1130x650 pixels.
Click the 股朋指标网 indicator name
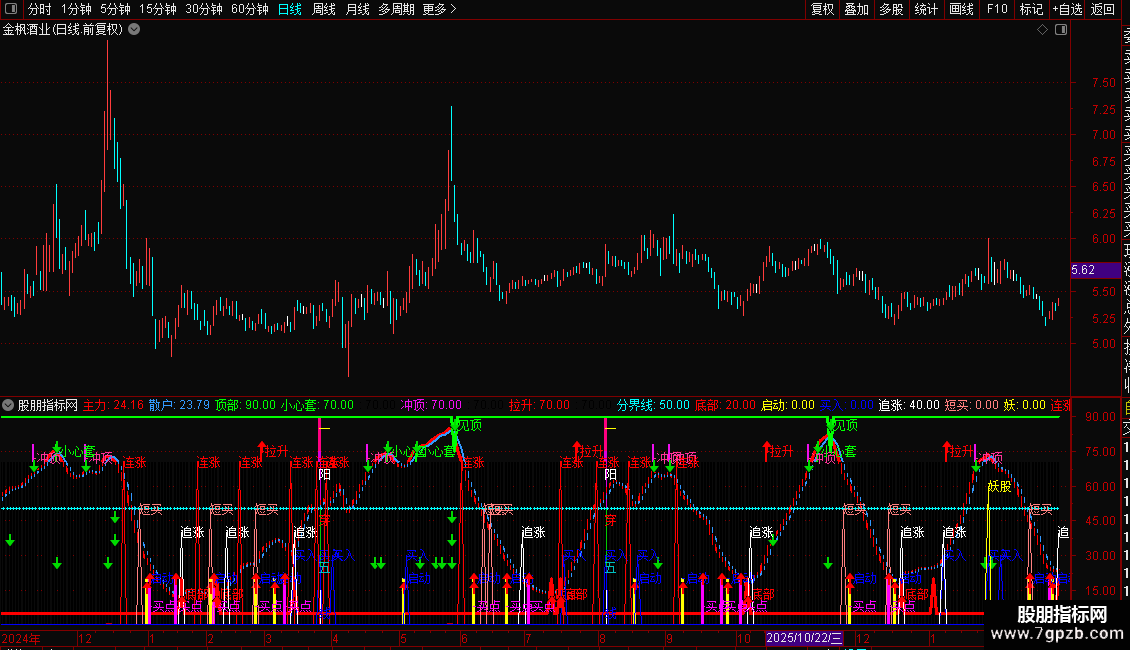point(48,405)
